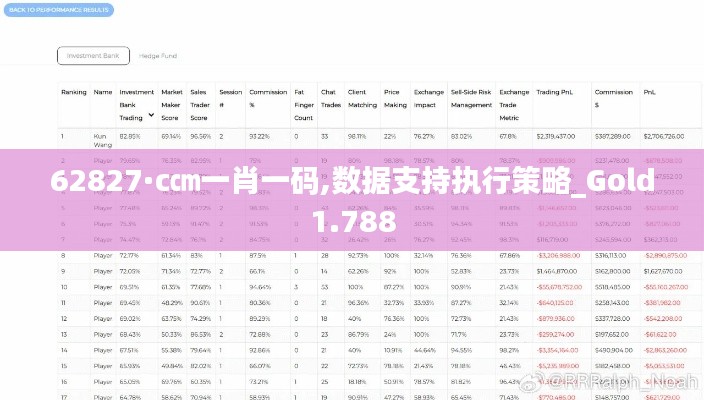Sort by Trading PnL column header
Screen dimensions: 704x400
(x=554, y=92)
